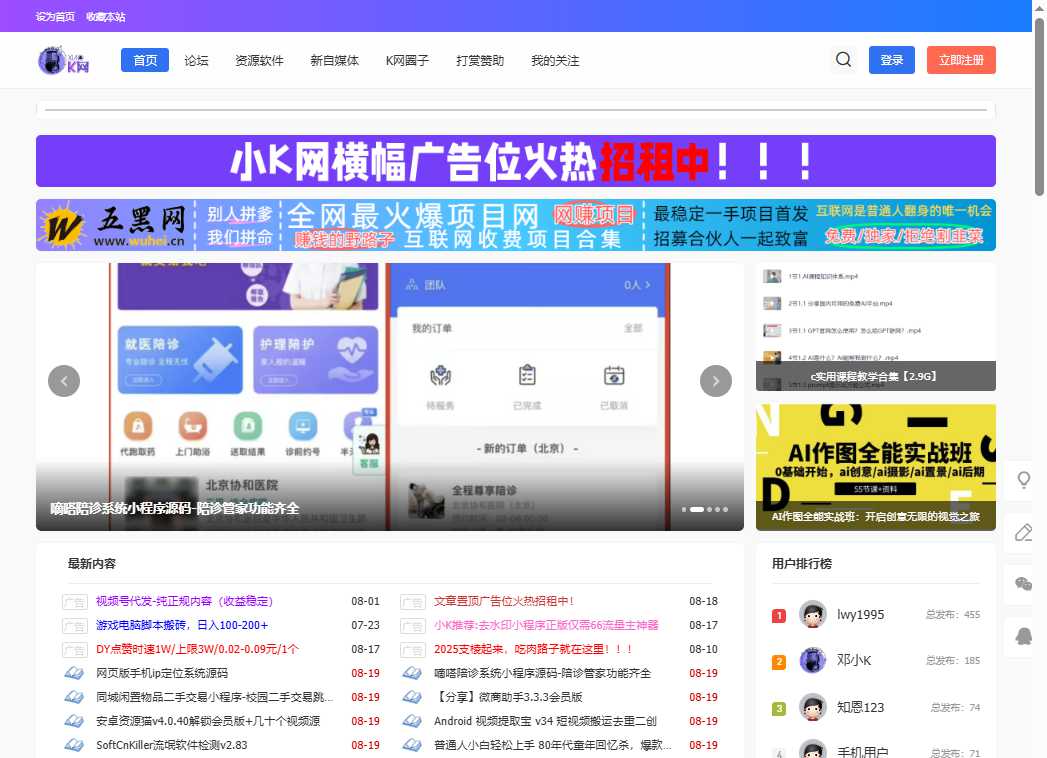Viewport: 1047px width, 758px height.
Task: Click the site logo 小K网
Action: [x=61, y=59]
